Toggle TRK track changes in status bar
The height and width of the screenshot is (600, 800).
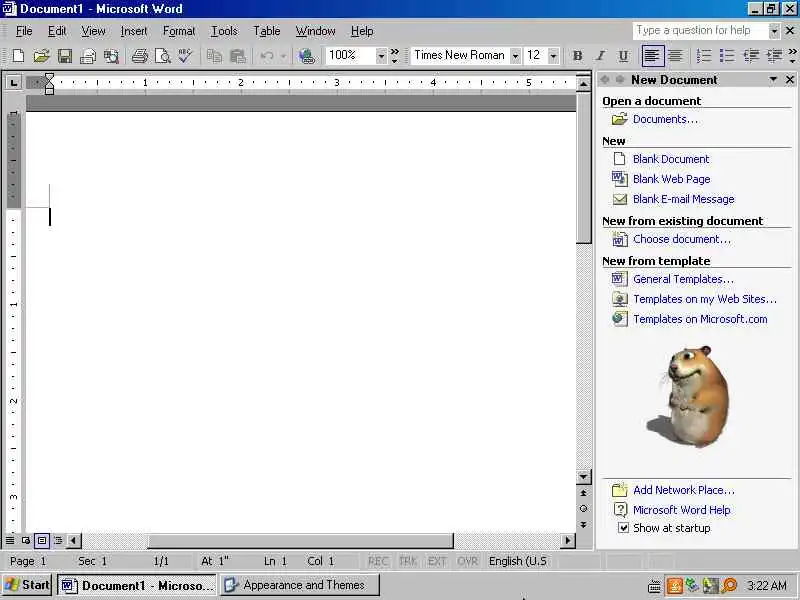(x=408, y=561)
